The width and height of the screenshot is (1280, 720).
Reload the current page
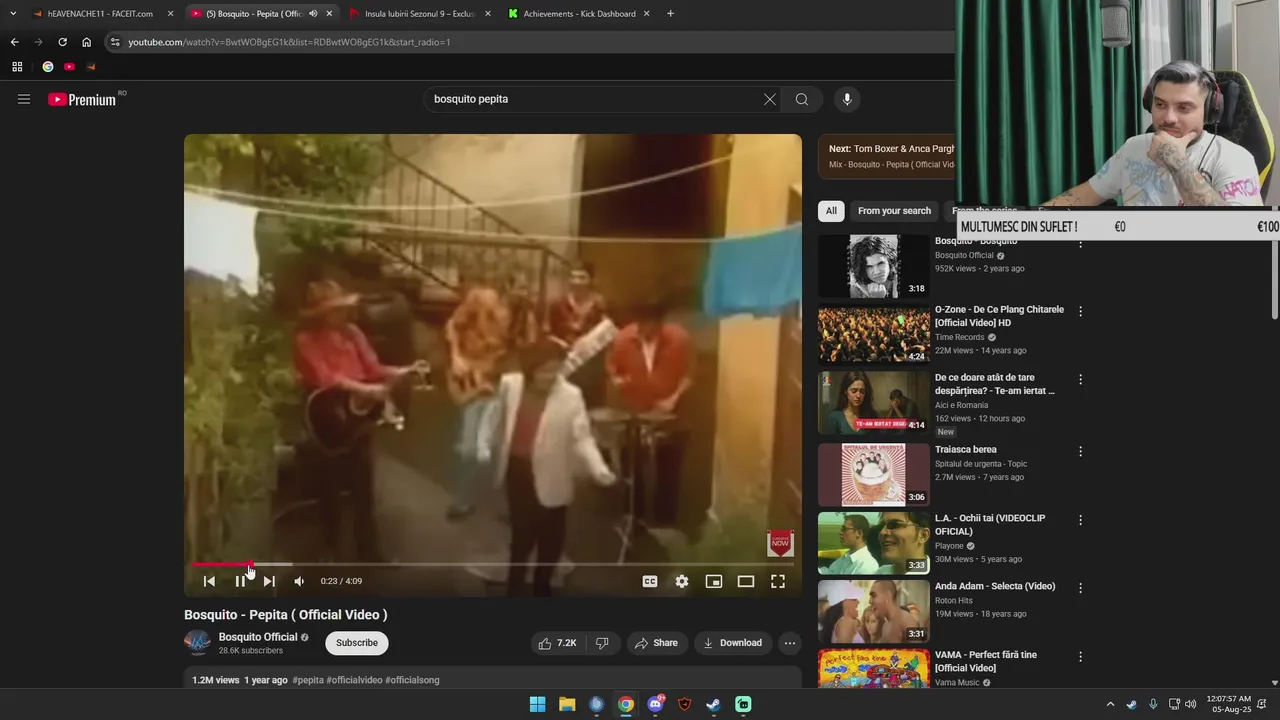coord(62,42)
